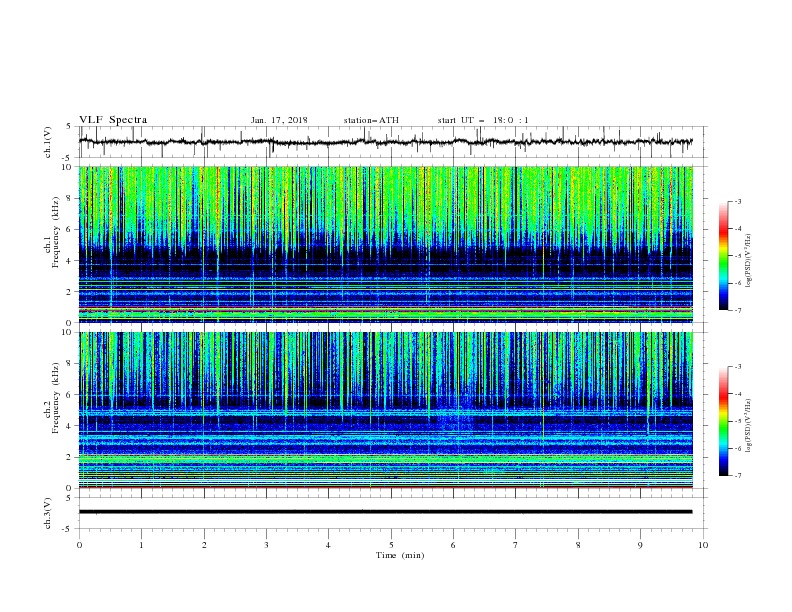Screen dimensions: 792x612
Task: Click the time axis tick label '9'
Action: point(640,545)
